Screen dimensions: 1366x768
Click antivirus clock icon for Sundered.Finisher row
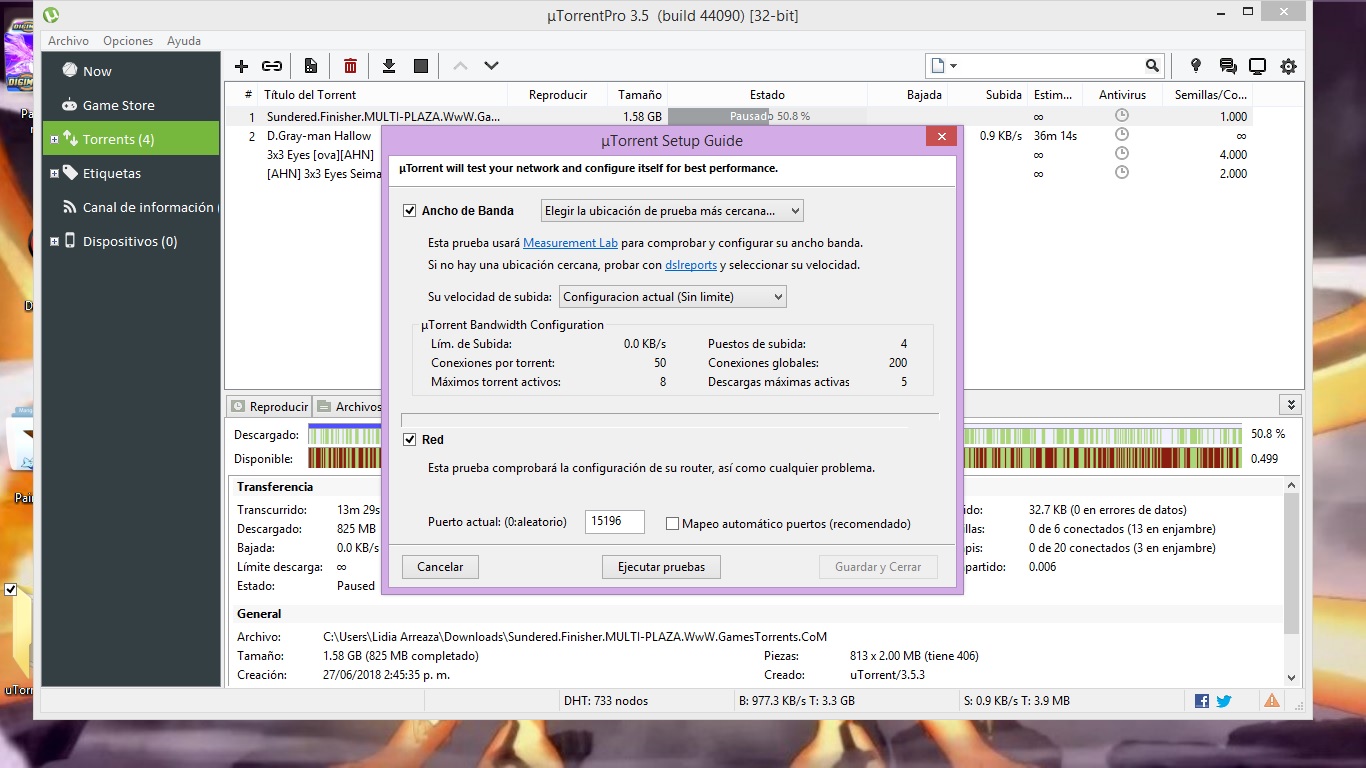point(1122,116)
